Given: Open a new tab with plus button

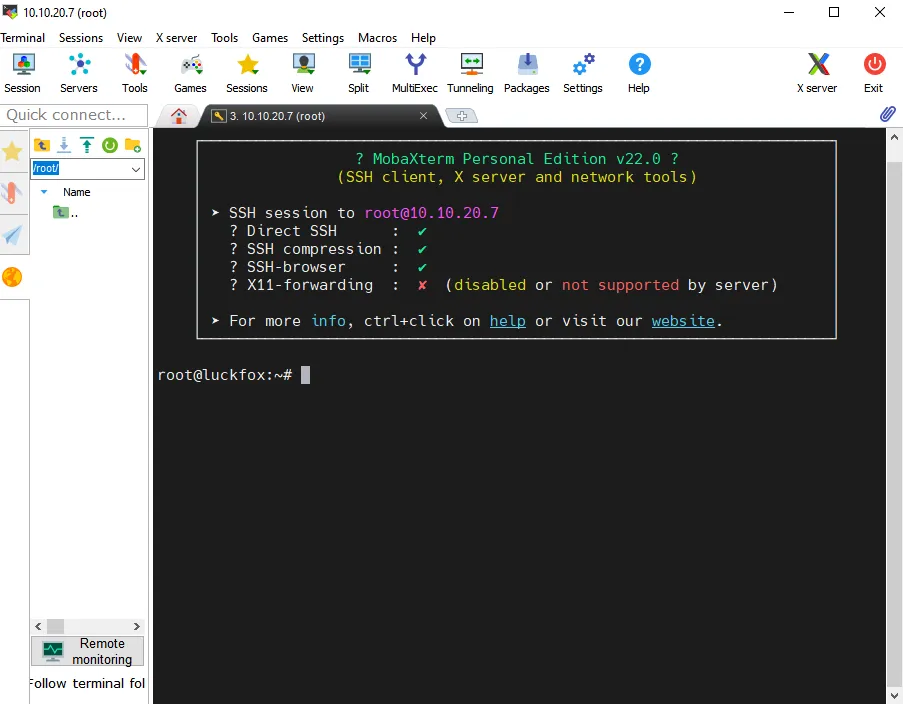Looking at the screenshot, I should (x=462, y=116).
